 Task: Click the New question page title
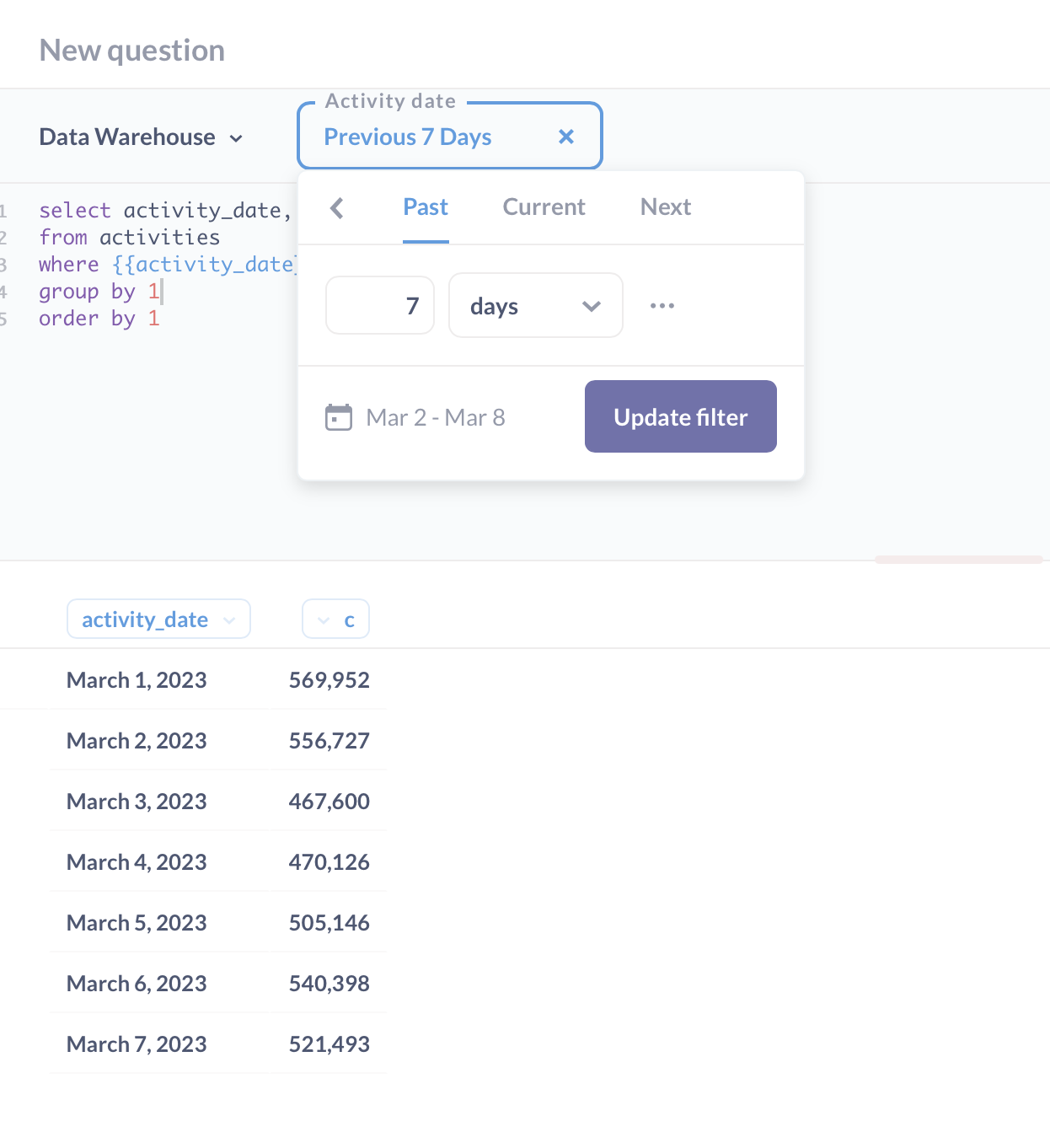[131, 50]
